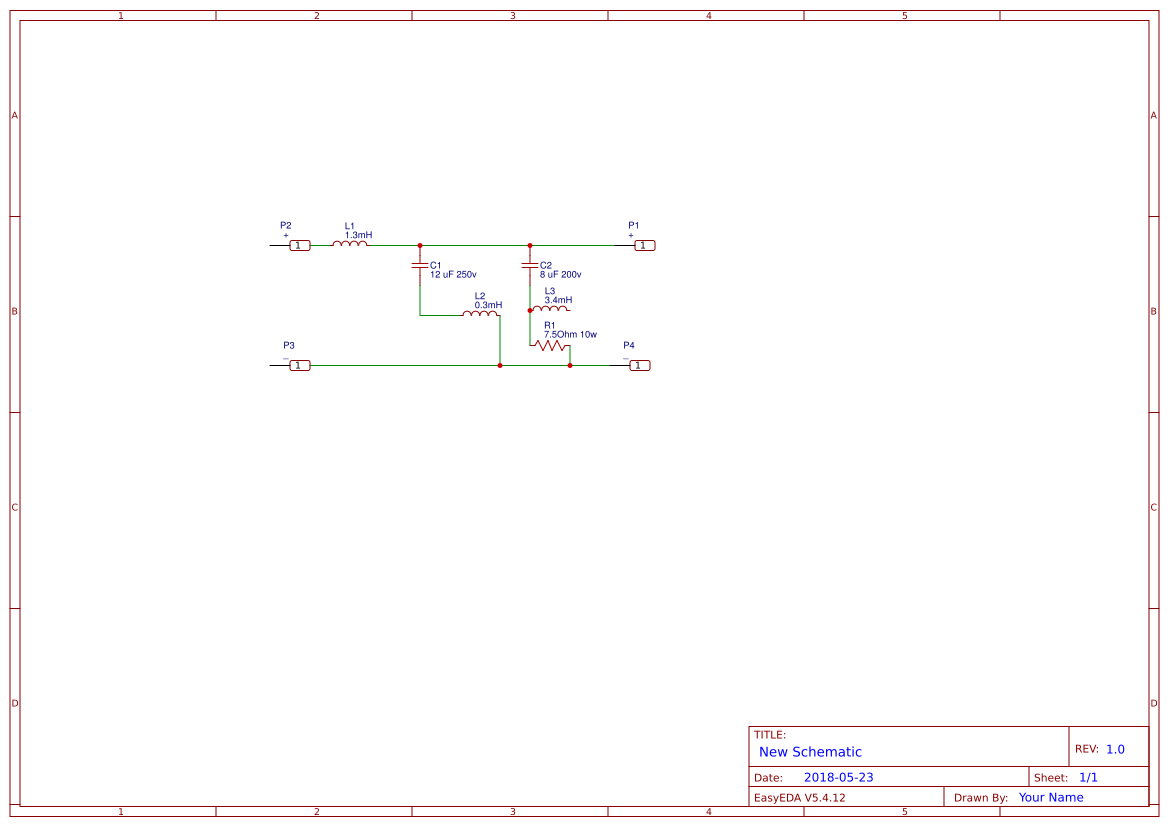Click the P1 connector pin box

tap(645, 245)
